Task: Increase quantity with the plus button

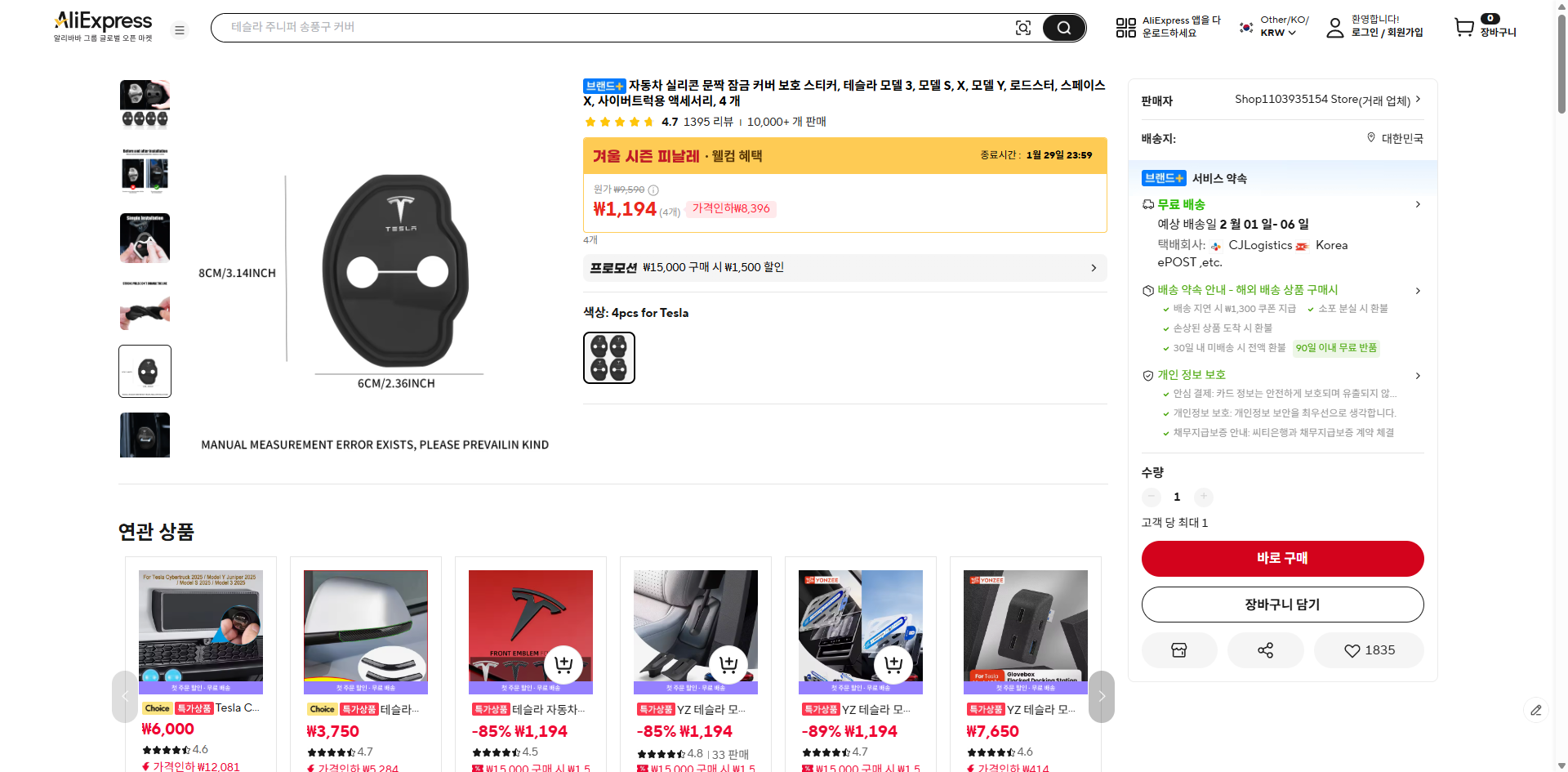Action: [x=1203, y=497]
